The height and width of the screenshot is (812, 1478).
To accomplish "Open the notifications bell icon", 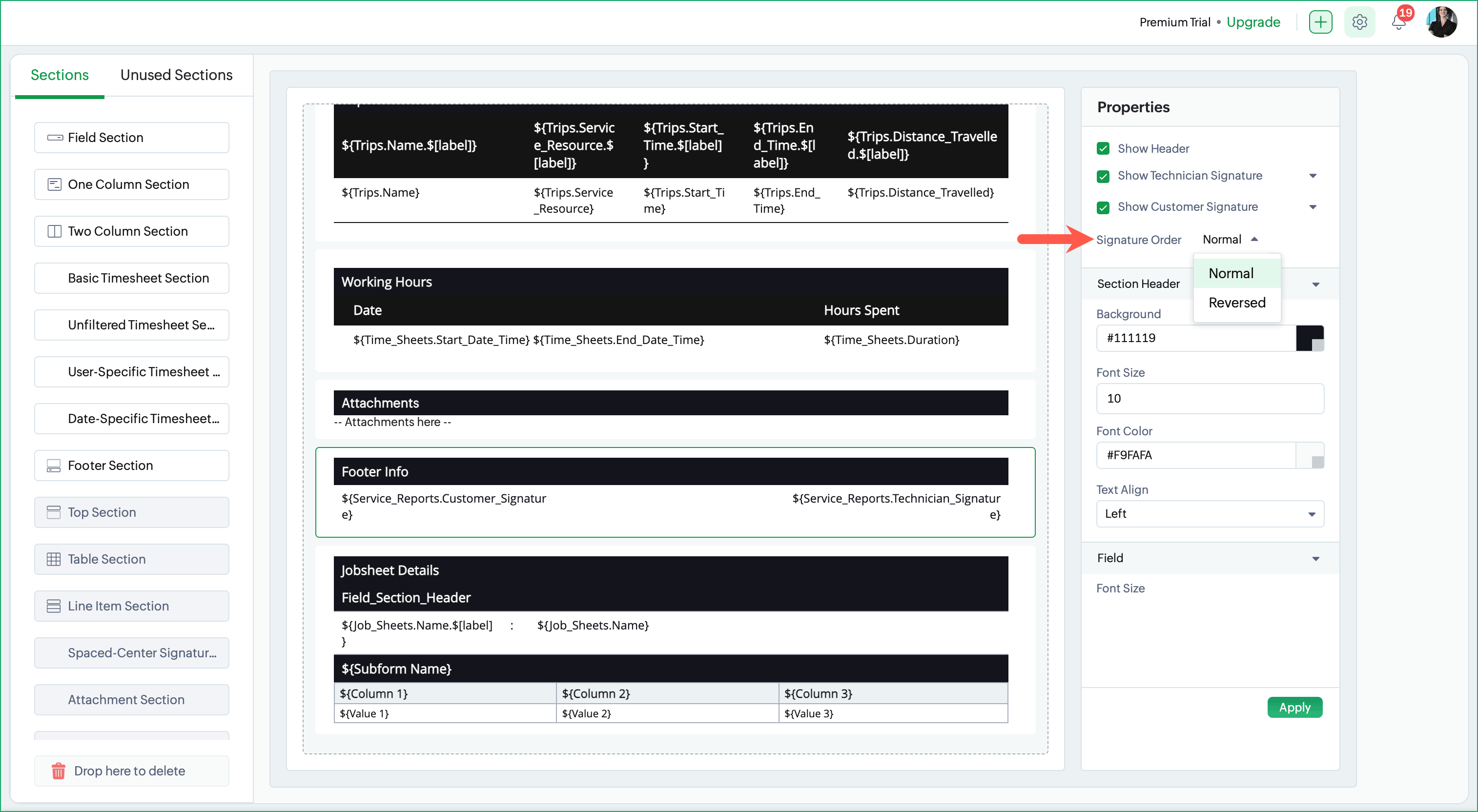I will click(1399, 22).
